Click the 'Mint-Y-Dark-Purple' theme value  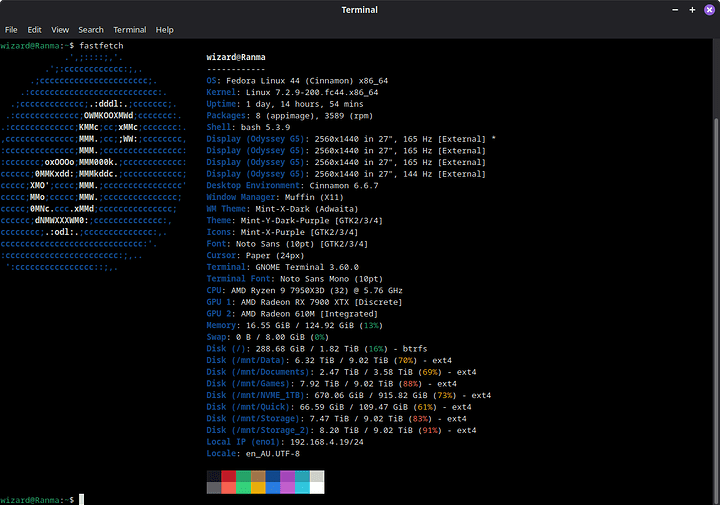coord(285,220)
